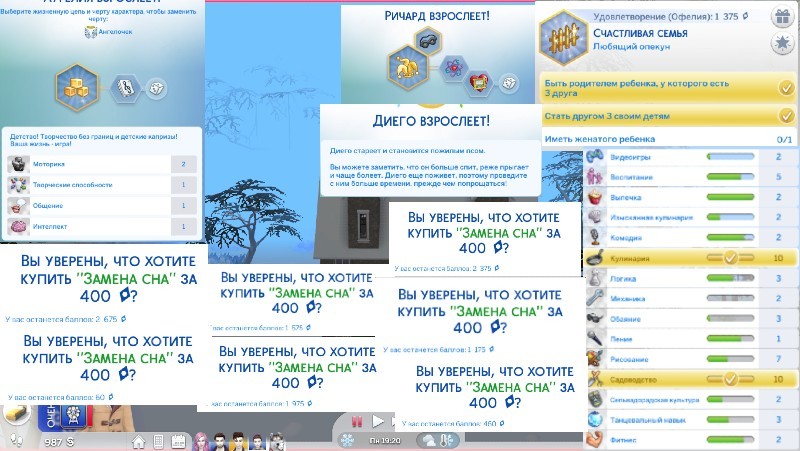This screenshot has height=451, width=800.
Task: Click the star aspiration button
Action: pos(782,43)
